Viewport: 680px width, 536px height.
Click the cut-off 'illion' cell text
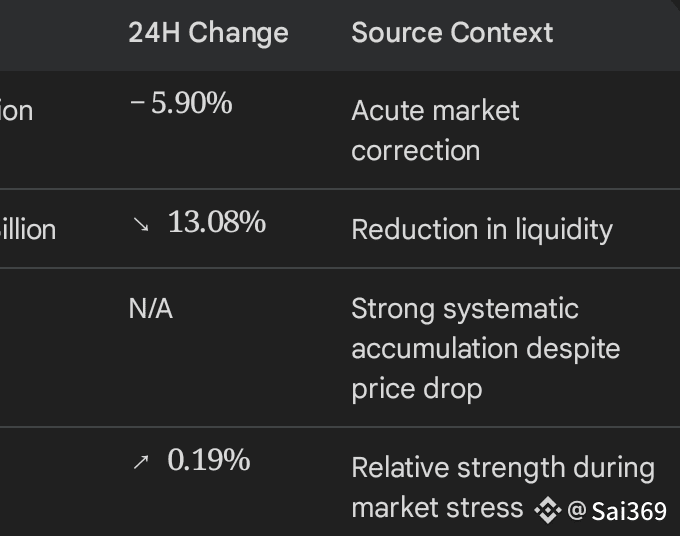[x=28, y=229]
